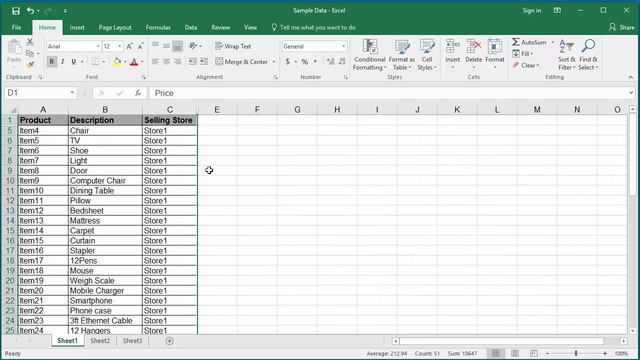Undo the last action
This screenshot has height=360, width=640.
(30, 11)
